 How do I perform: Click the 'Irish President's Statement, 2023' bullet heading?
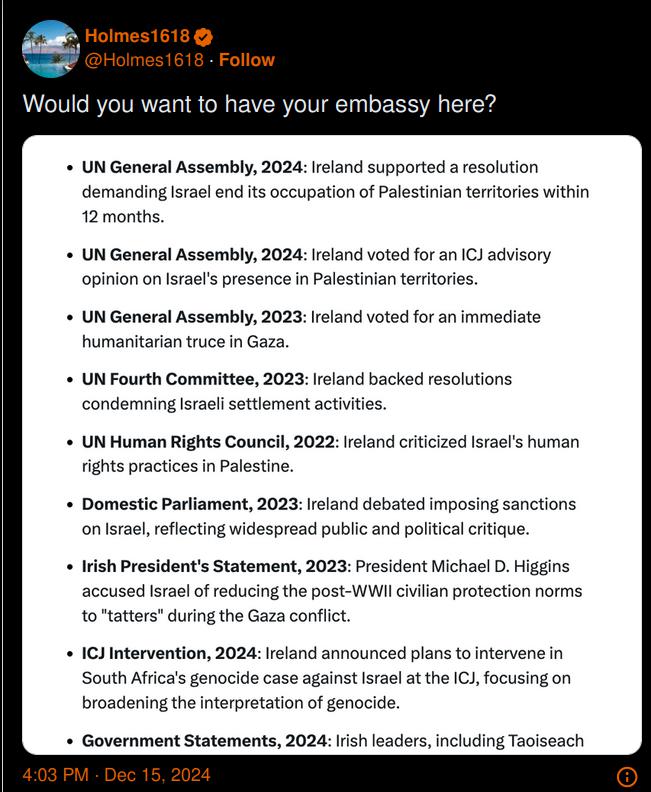[x=214, y=566]
